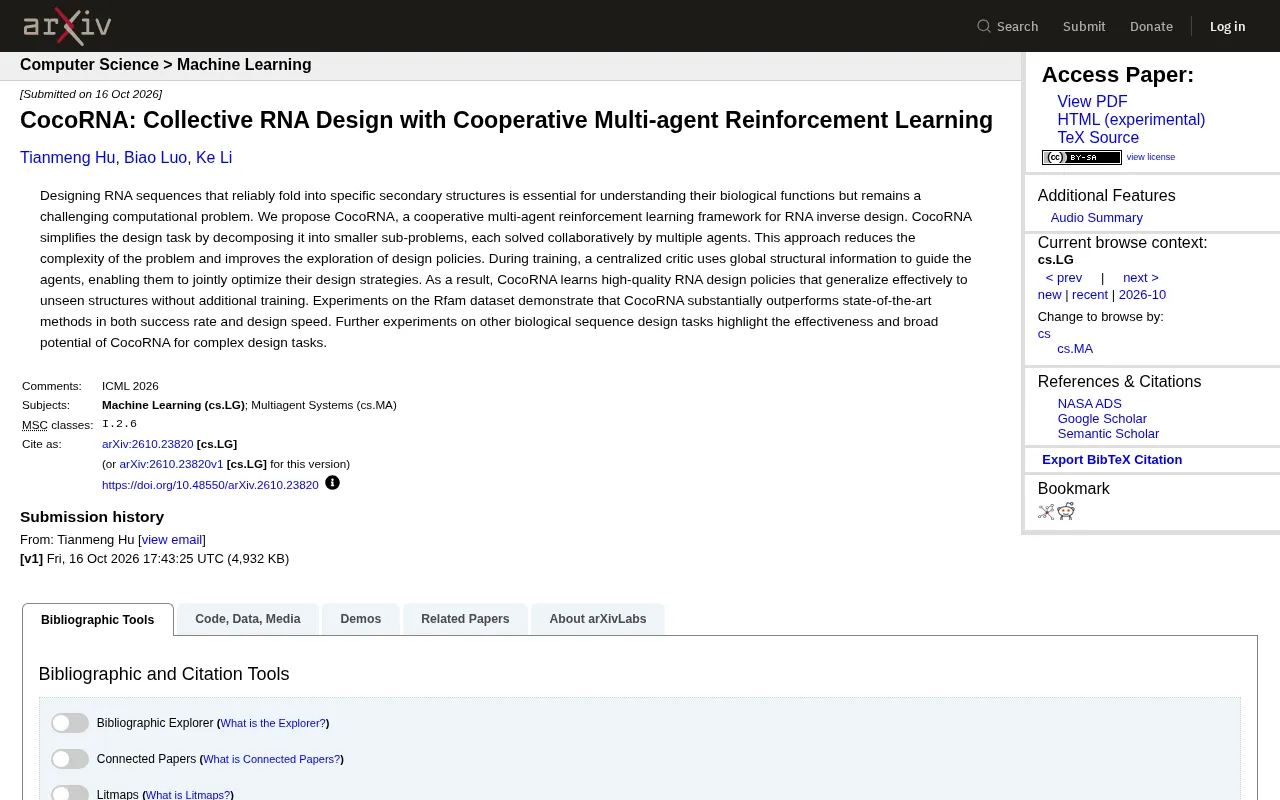Viewport: 1280px width, 800px height.
Task: Select the Demos tab
Action: [360, 619]
